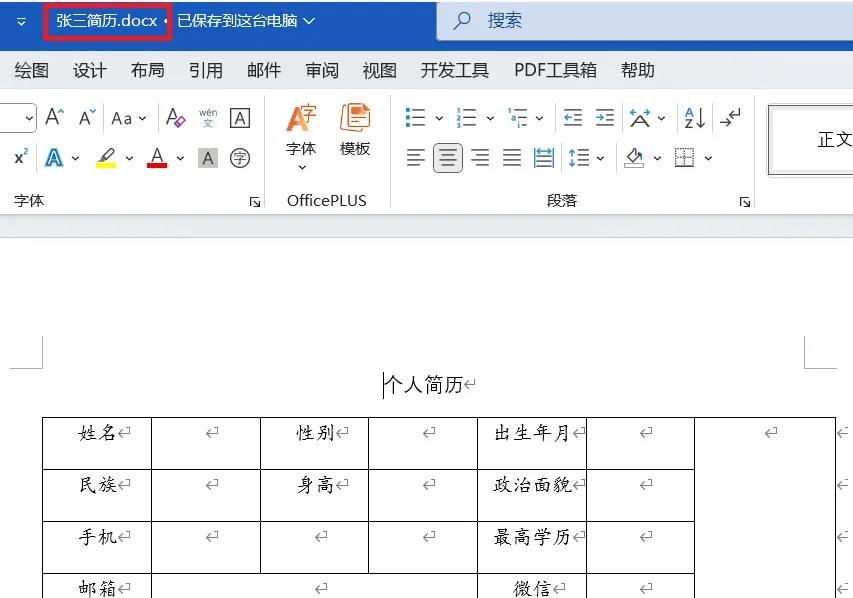Apply red font color

[157, 158]
